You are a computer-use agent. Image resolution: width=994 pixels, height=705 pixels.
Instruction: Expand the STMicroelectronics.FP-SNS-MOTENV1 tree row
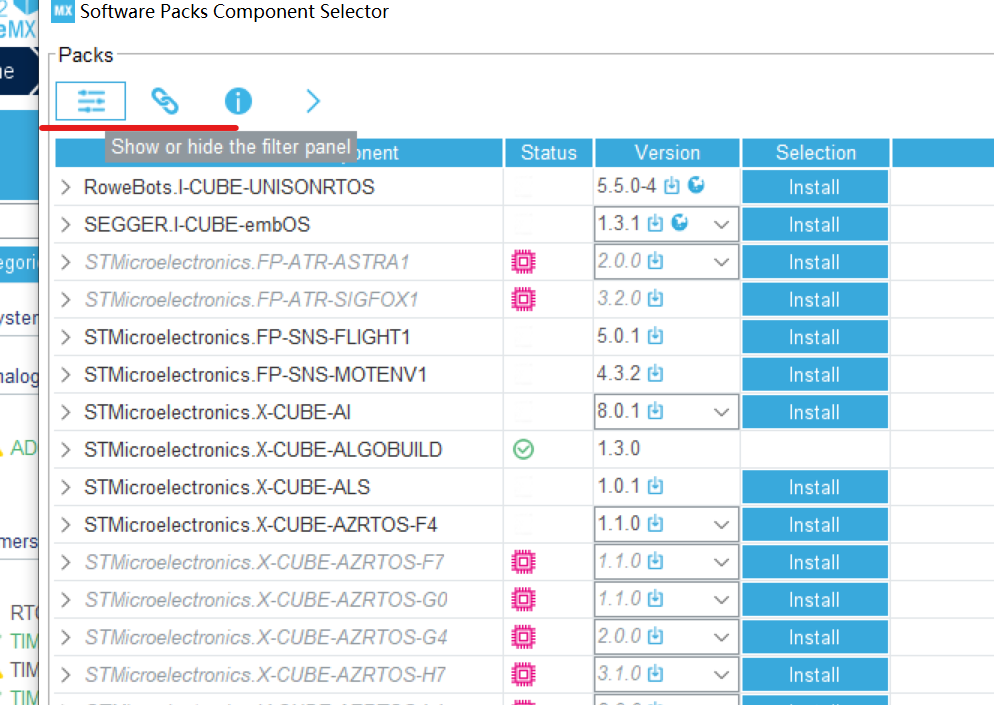point(64,374)
